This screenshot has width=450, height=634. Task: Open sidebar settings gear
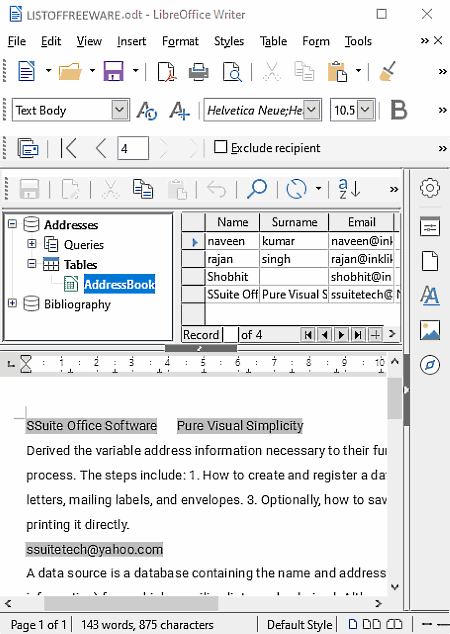pyautogui.click(x=429, y=188)
